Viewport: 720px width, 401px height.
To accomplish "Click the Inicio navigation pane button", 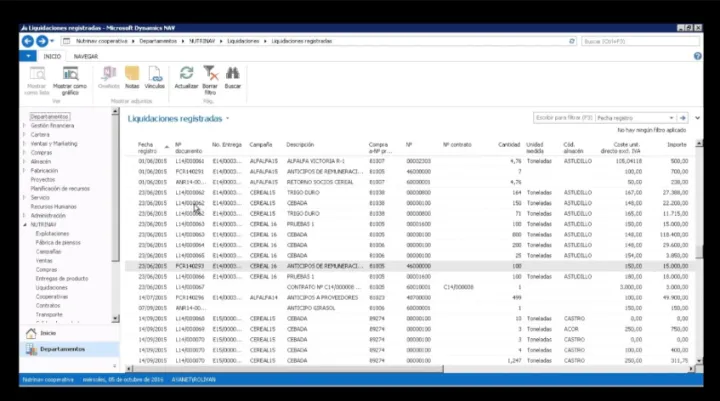I will [48, 332].
